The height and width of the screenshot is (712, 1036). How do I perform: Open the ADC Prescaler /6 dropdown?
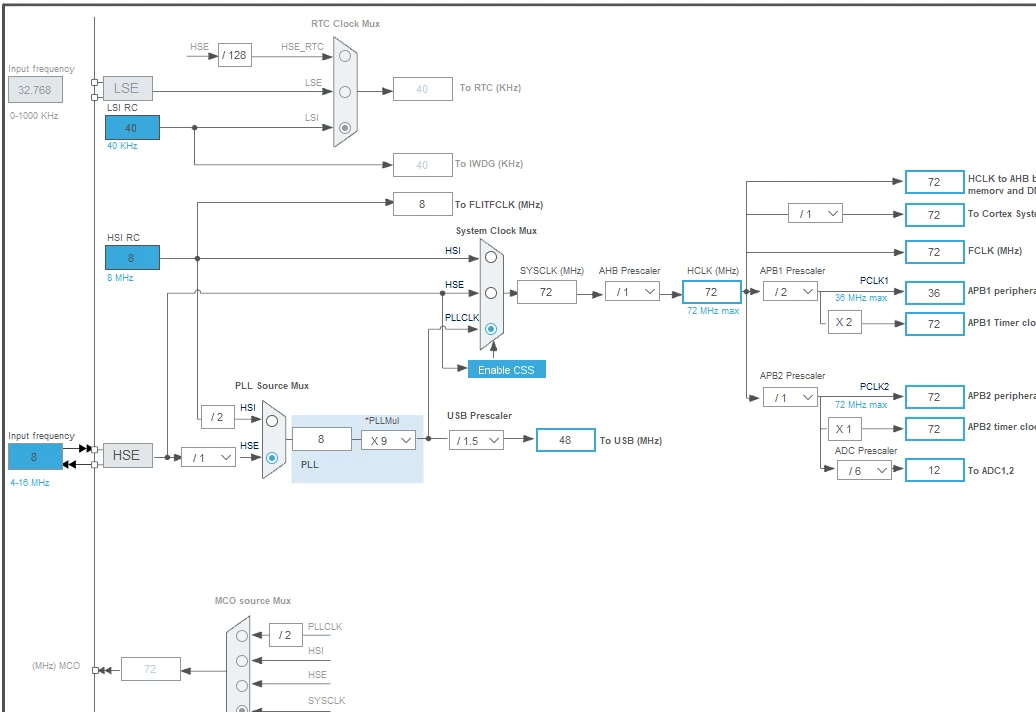[x=864, y=470]
